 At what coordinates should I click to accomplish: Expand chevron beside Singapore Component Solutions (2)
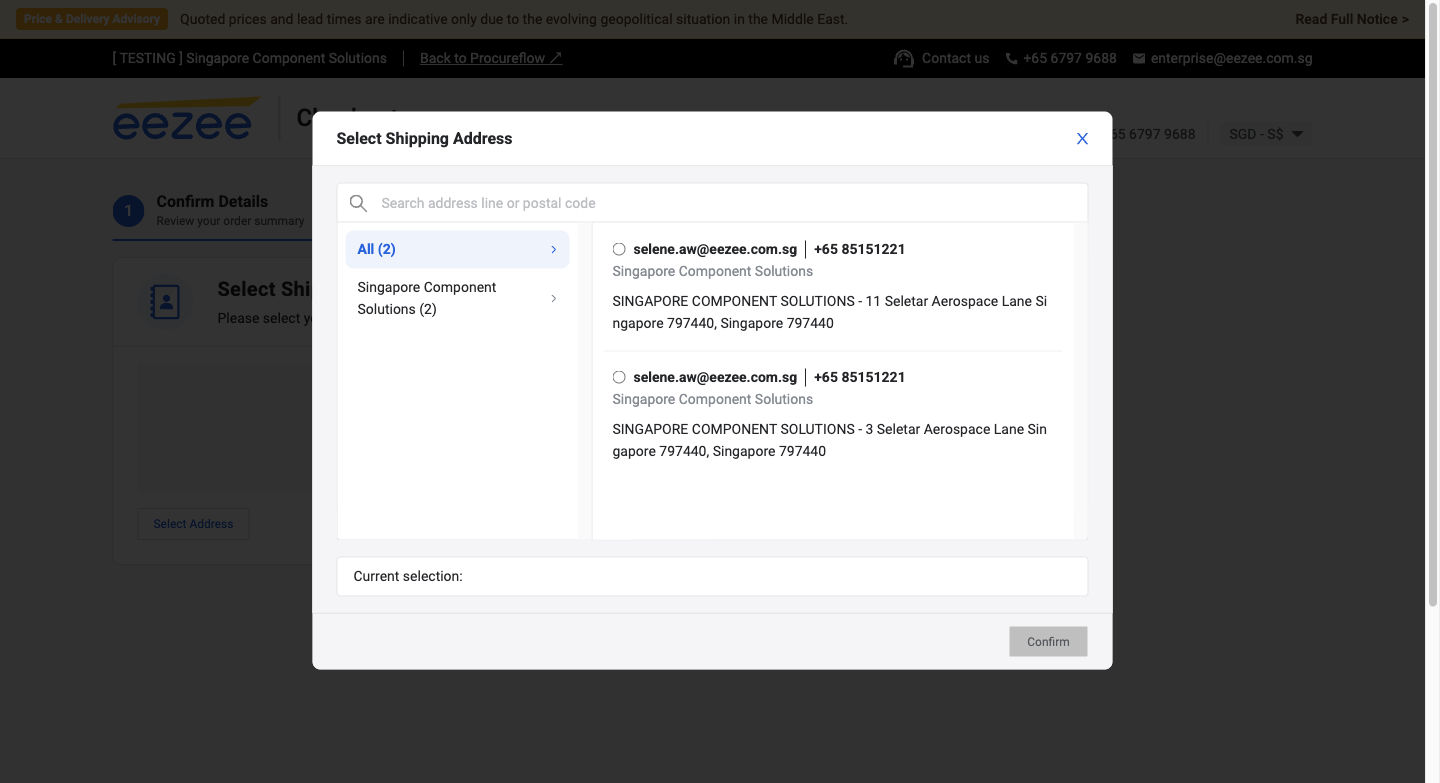click(554, 298)
